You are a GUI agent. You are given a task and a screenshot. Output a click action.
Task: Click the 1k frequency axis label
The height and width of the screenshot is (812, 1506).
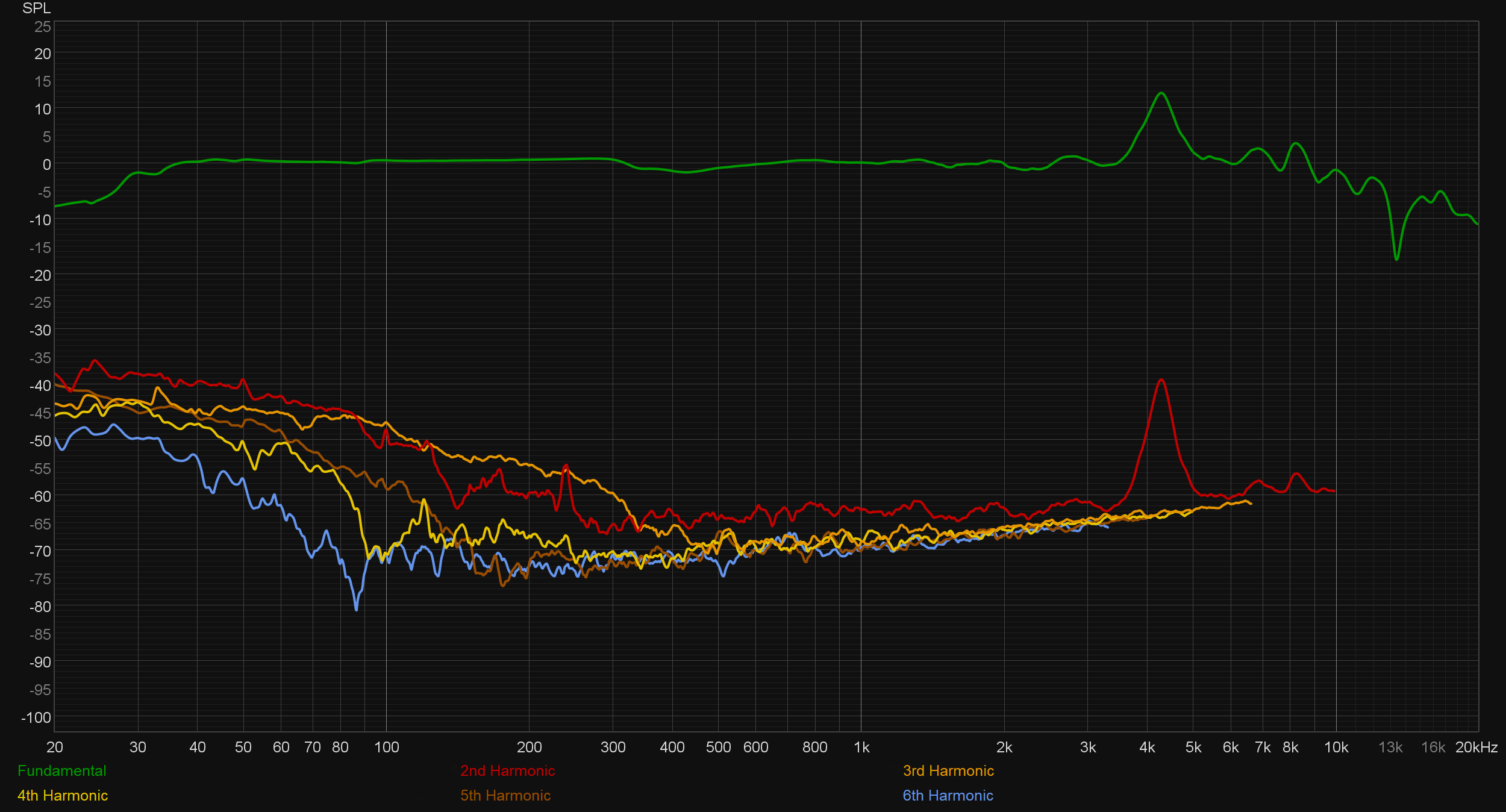[x=861, y=748]
